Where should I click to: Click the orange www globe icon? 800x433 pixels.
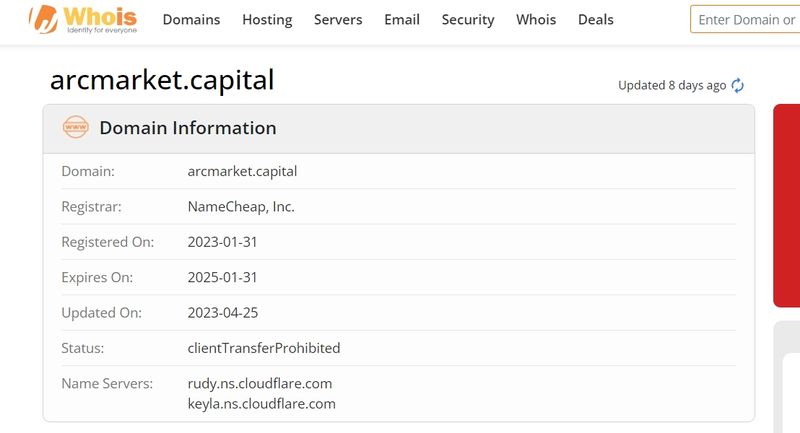coord(76,128)
